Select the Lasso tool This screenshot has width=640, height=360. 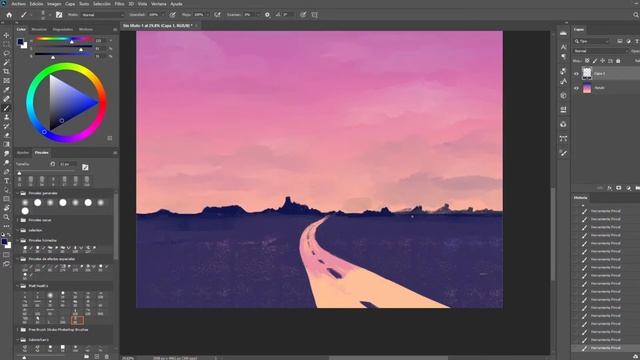point(7,53)
